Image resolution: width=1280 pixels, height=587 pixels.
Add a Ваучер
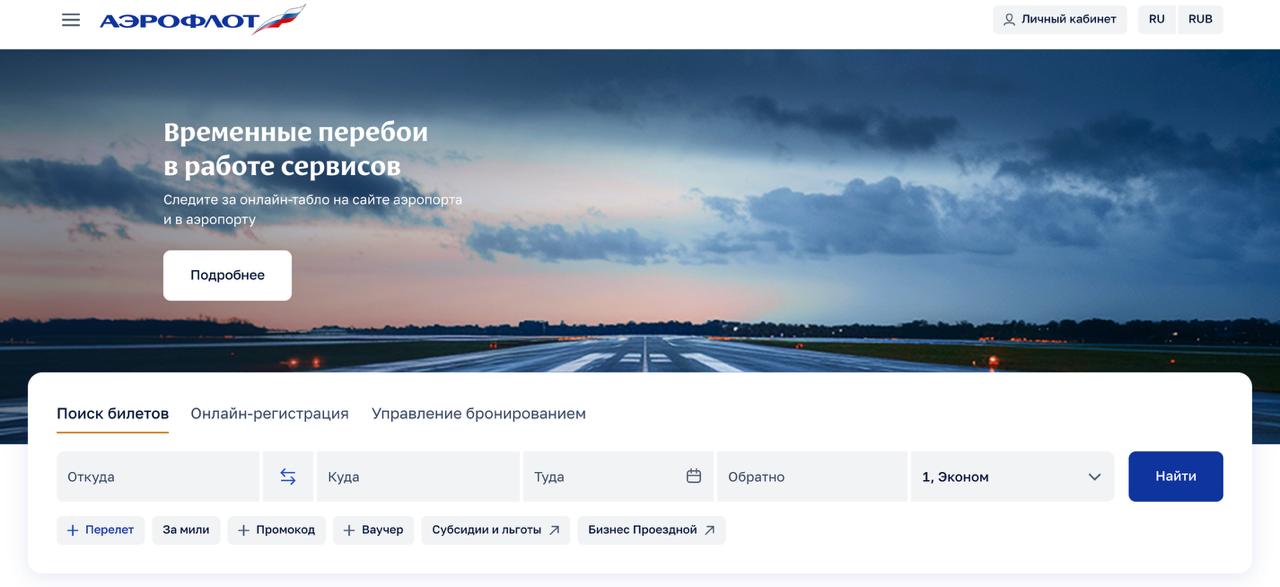click(373, 530)
